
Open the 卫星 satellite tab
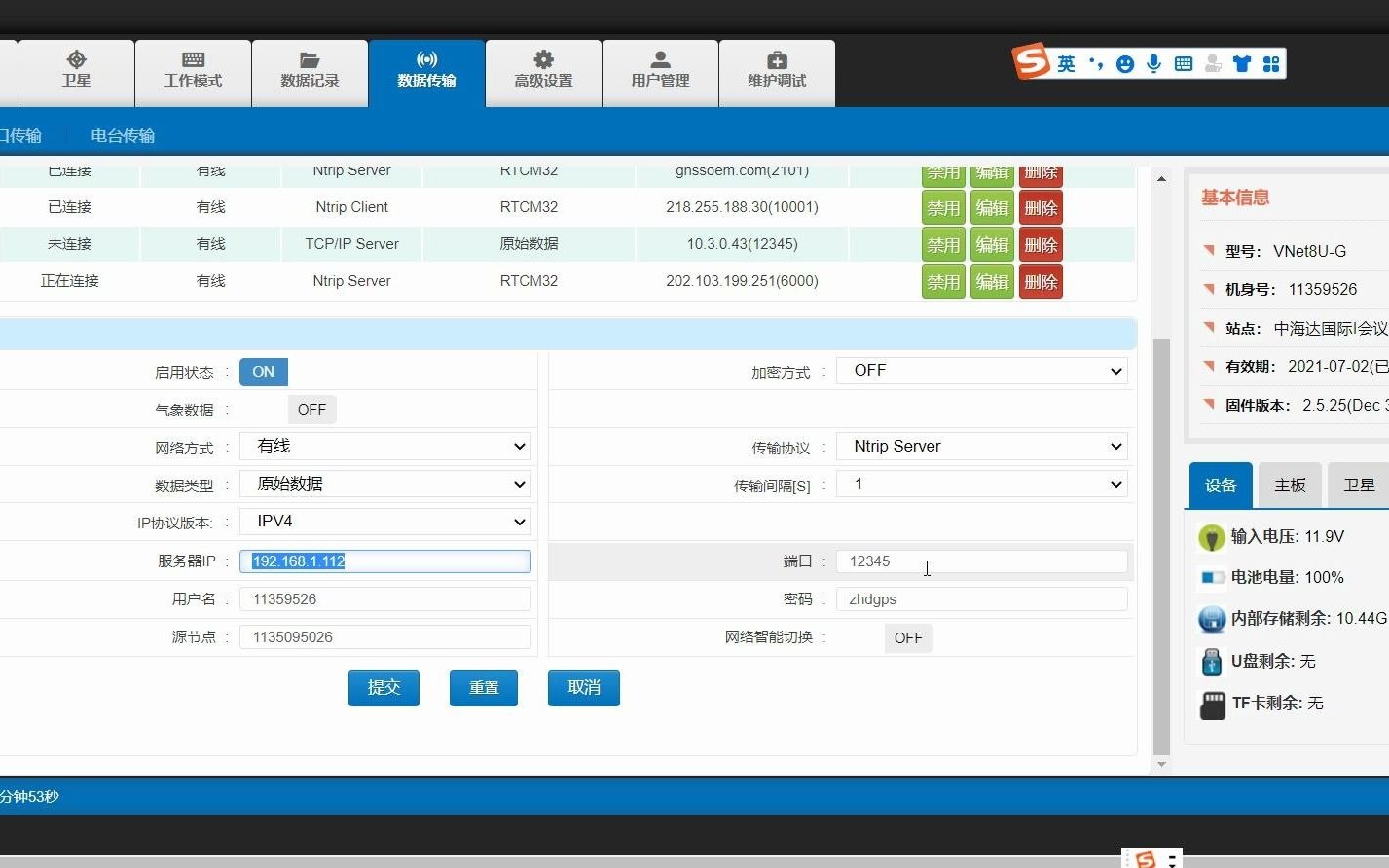point(76,72)
